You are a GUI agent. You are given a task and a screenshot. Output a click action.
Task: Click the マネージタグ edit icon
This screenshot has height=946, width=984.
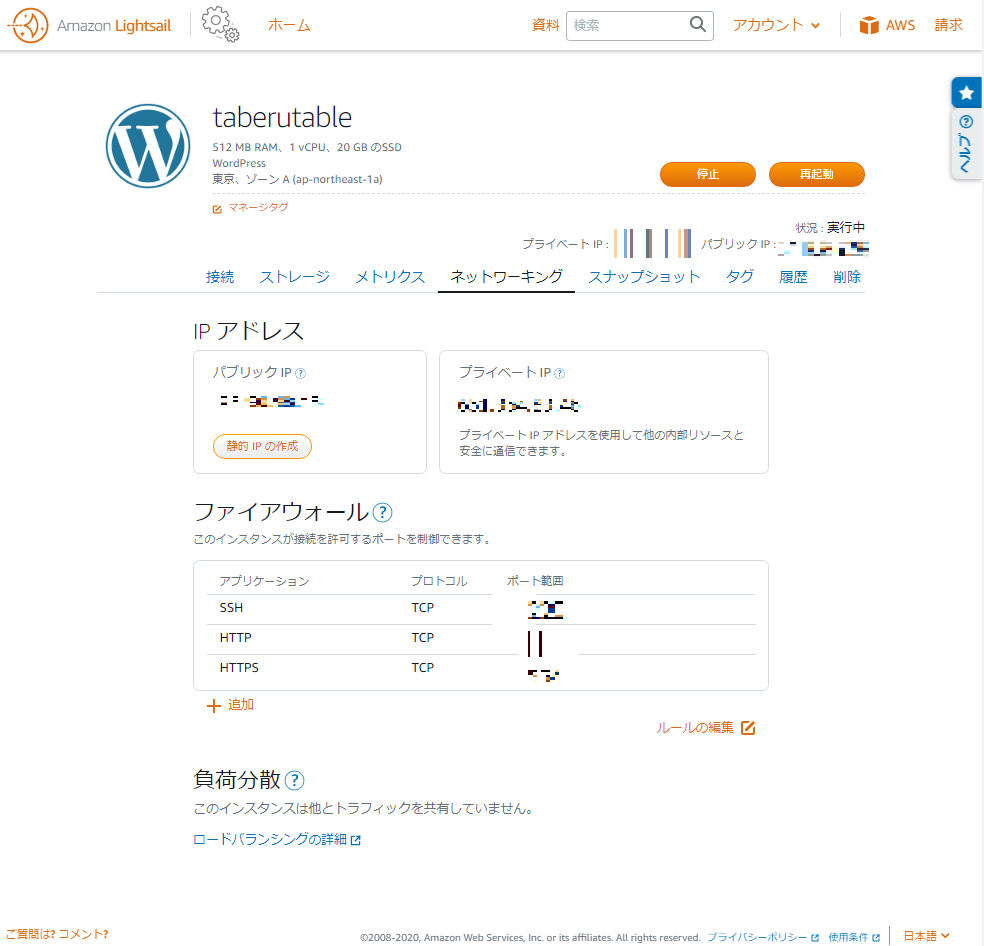tap(217, 209)
